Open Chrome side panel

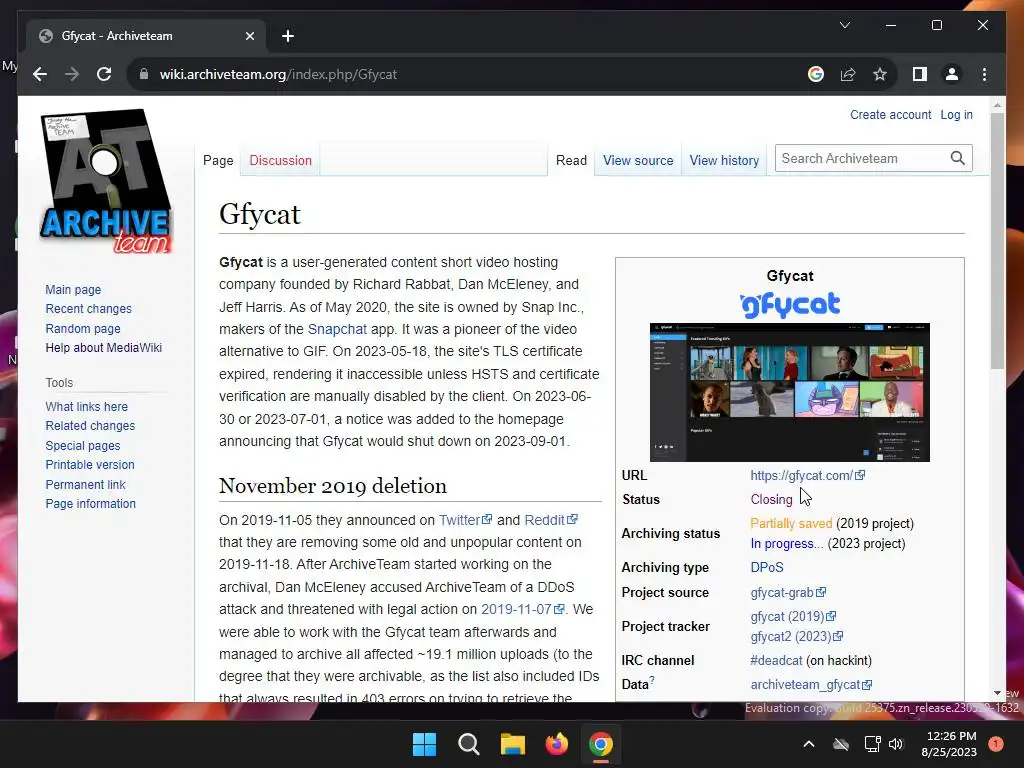pyautogui.click(x=920, y=74)
